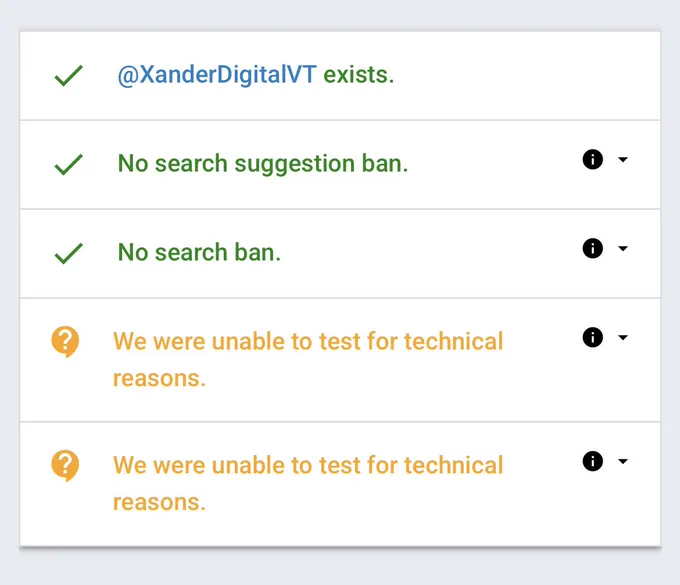Screen dimensions: 680x585
Task: Click the green checkmark next to exists
Action: (69, 75)
